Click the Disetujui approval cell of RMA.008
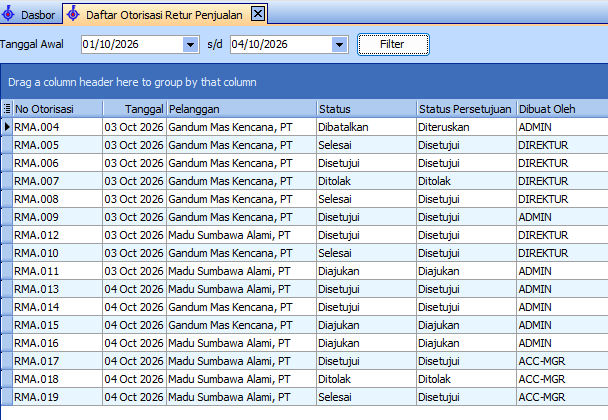The width and height of the screenshot is (608, 420). coord(466,199)
